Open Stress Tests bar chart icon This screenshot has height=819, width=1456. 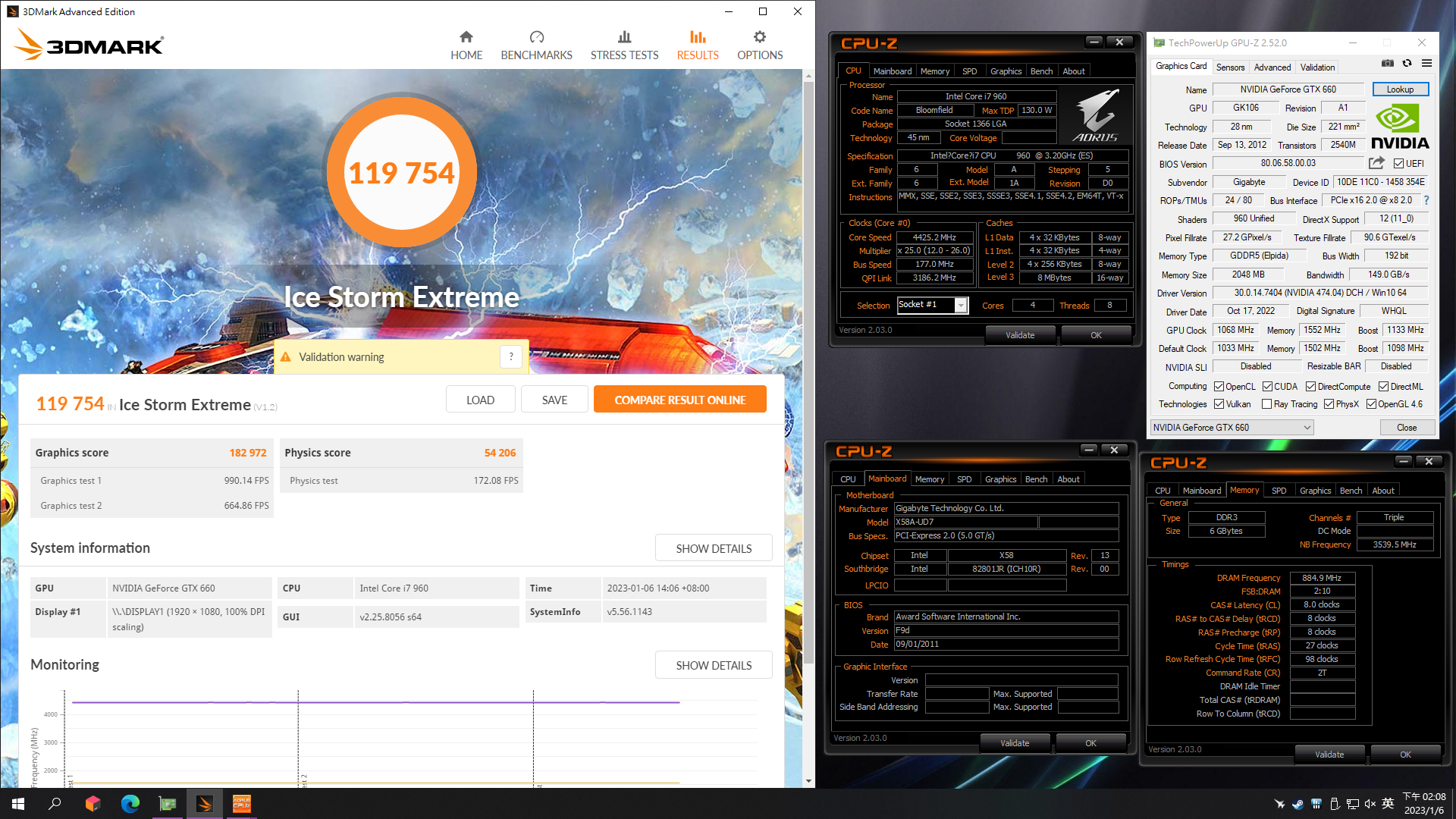624,37
